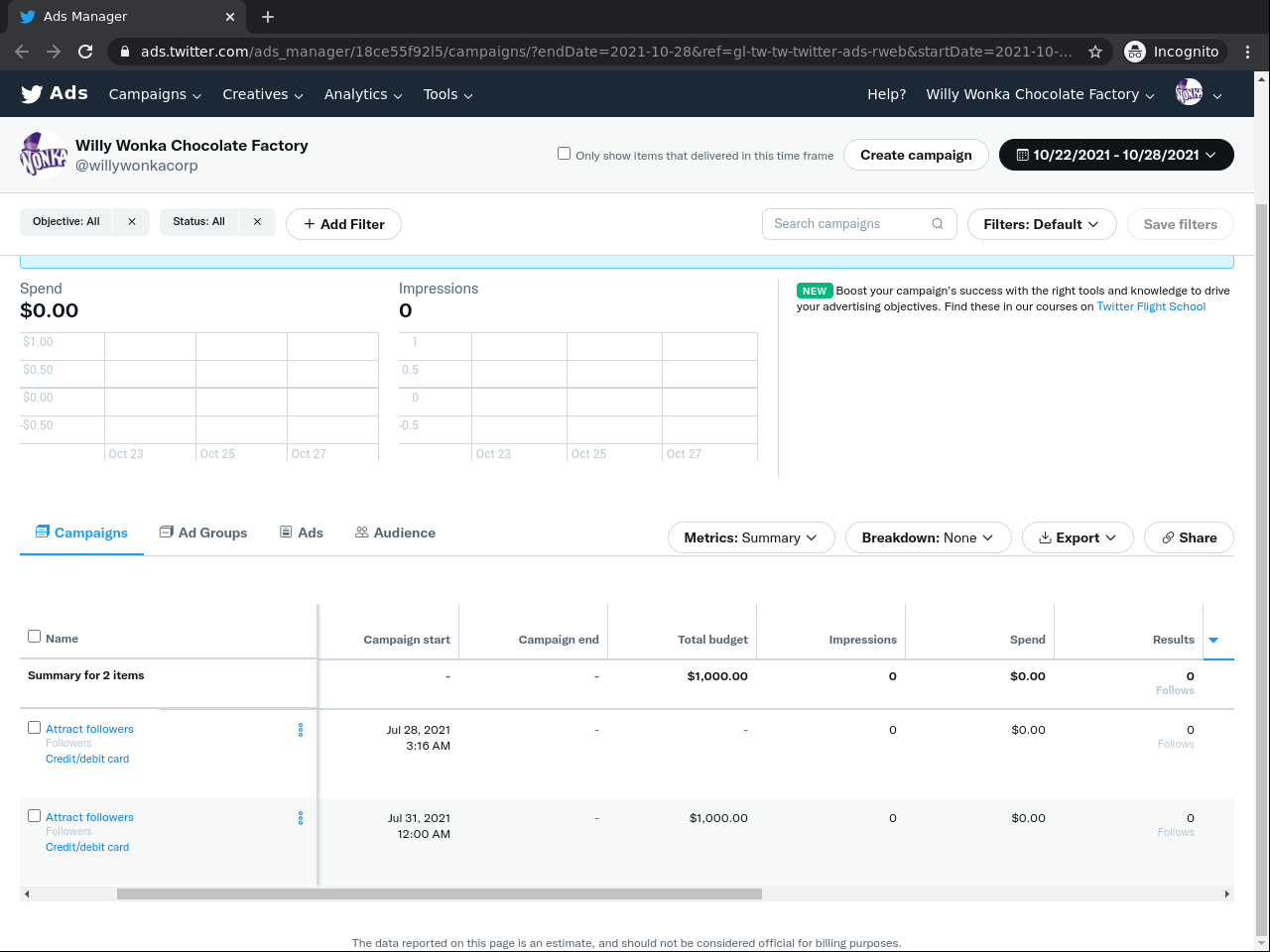Expand the Tools navigation menu
Viewport: 1270px width, 952px height.
click(x=448, y=94)
